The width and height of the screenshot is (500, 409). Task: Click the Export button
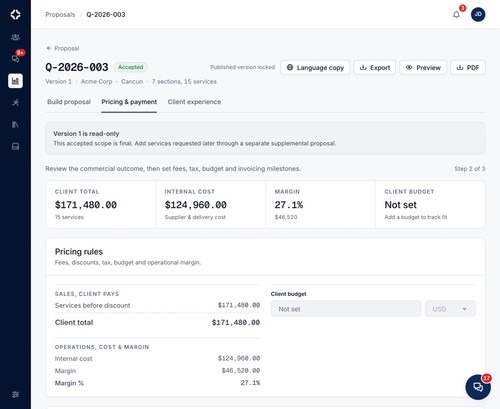point(375,67)
